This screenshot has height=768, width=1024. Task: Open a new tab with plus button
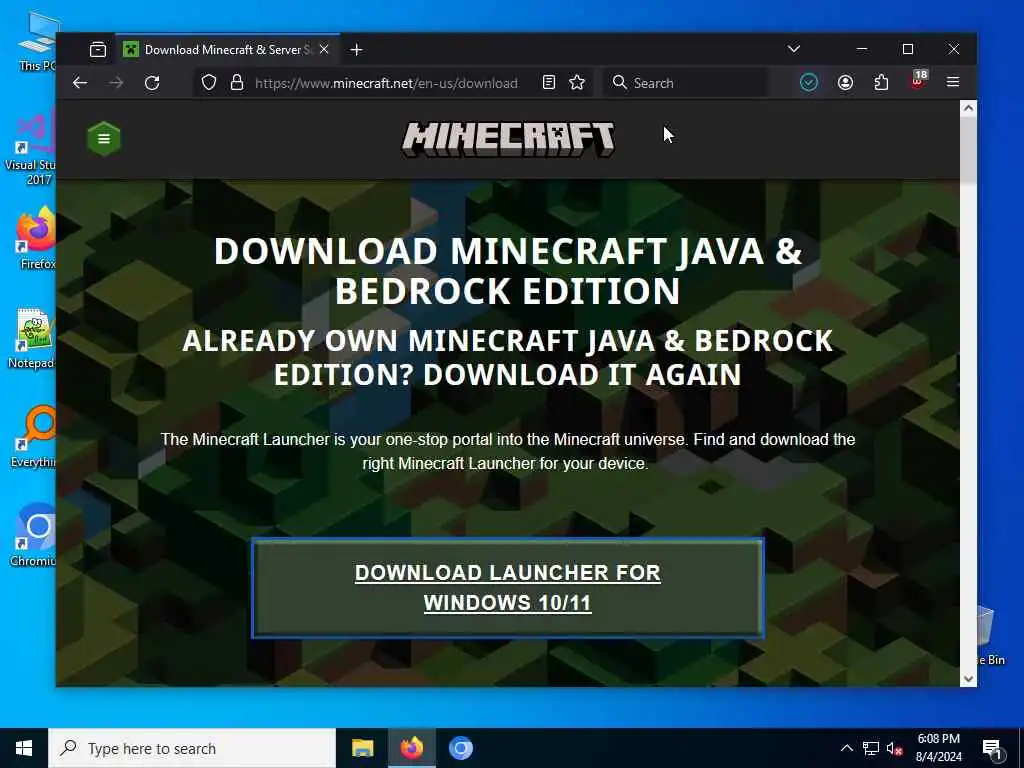point(357,50)
